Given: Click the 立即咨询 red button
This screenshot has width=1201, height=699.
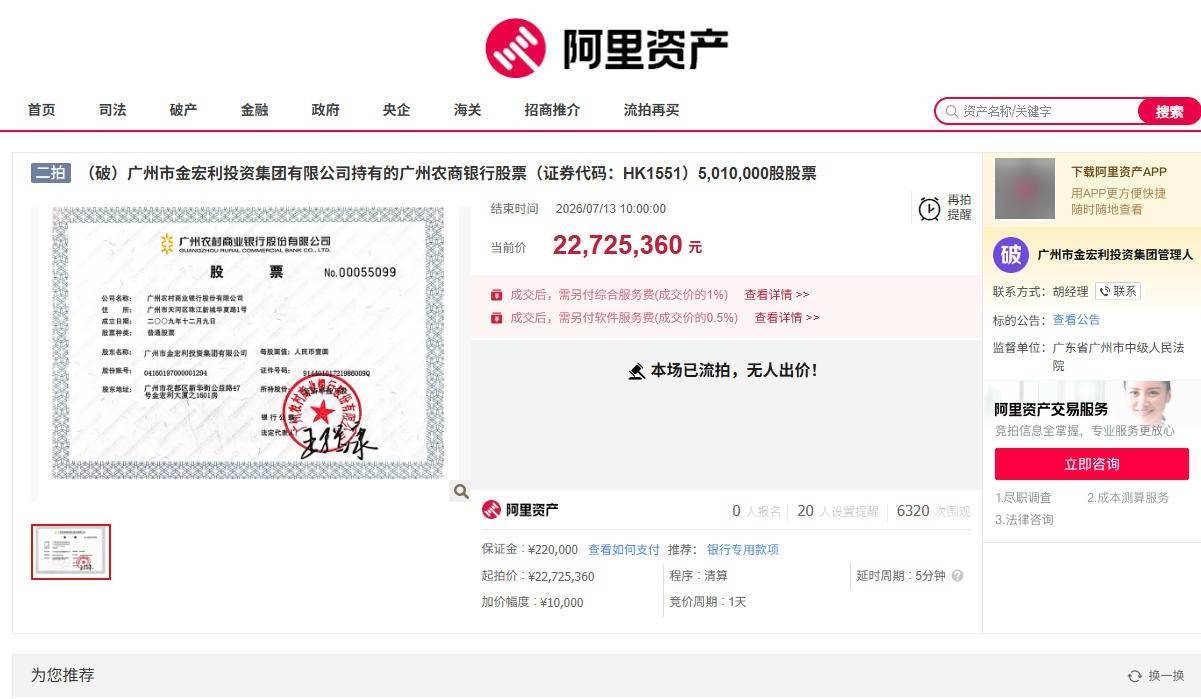Looking at the screenshot, I should (x=1092, y=464).
